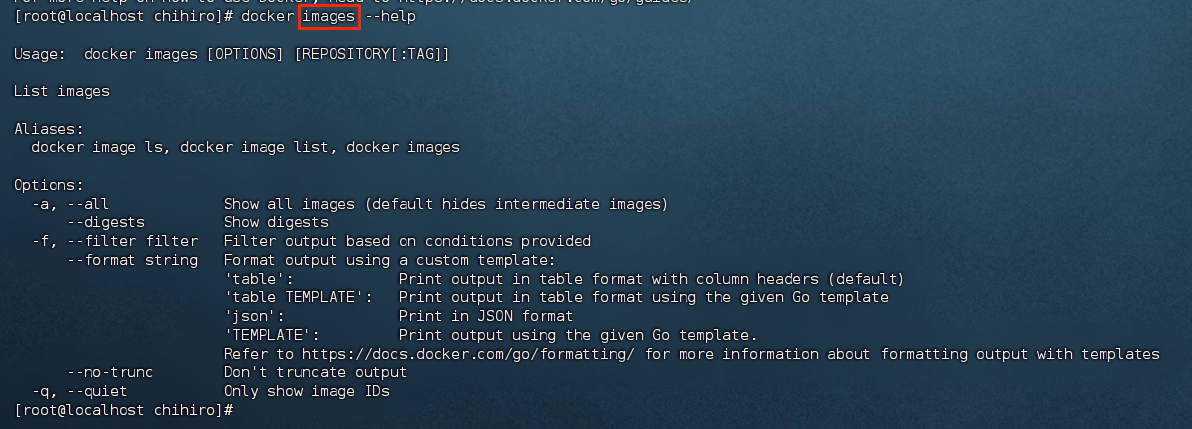Click the "-a, --all" option
The width and height of the screenshot is (1192, 429).
coord(70,204)
